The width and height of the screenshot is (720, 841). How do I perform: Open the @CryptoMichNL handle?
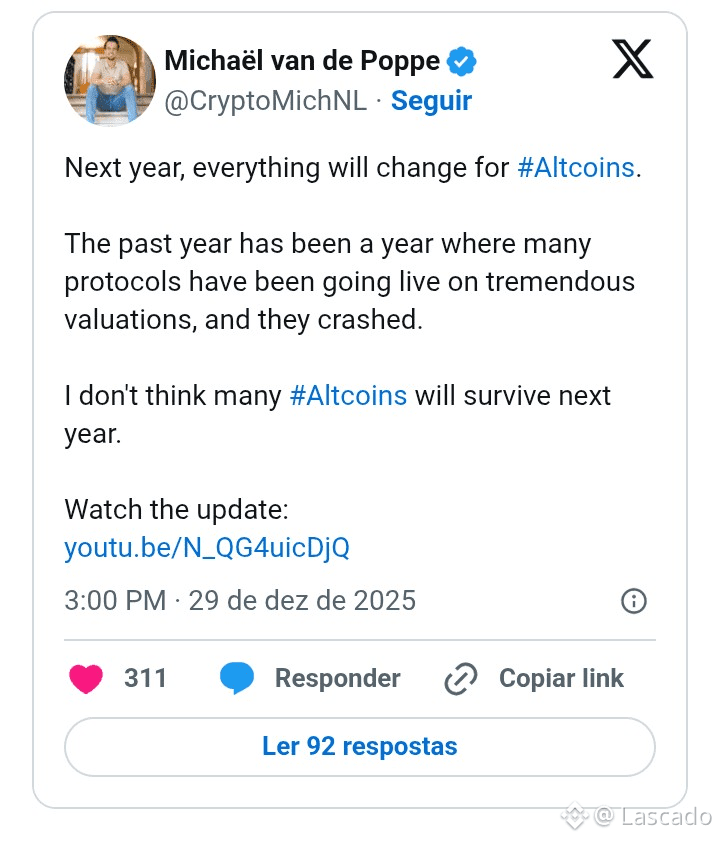pos(265,101)
